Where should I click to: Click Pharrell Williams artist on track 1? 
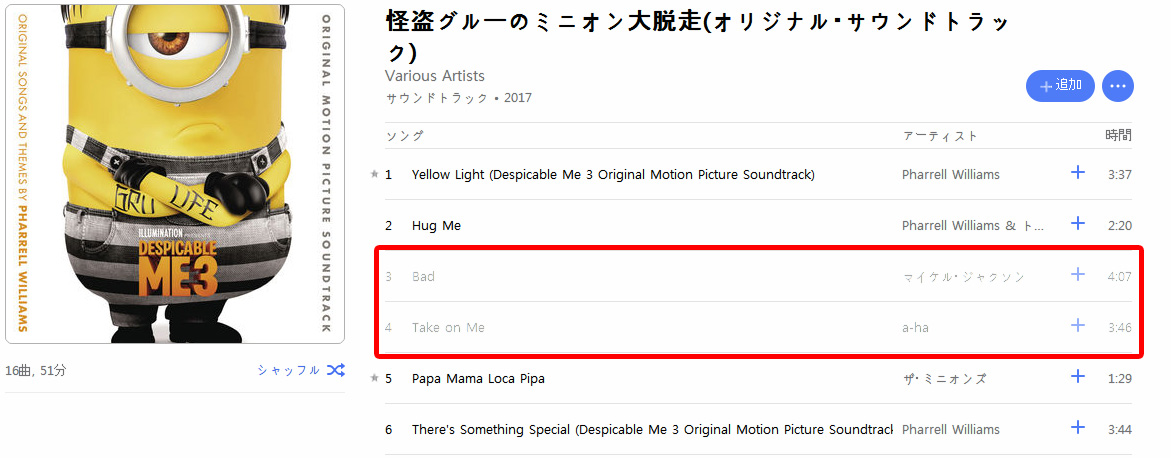coord(950,174)
